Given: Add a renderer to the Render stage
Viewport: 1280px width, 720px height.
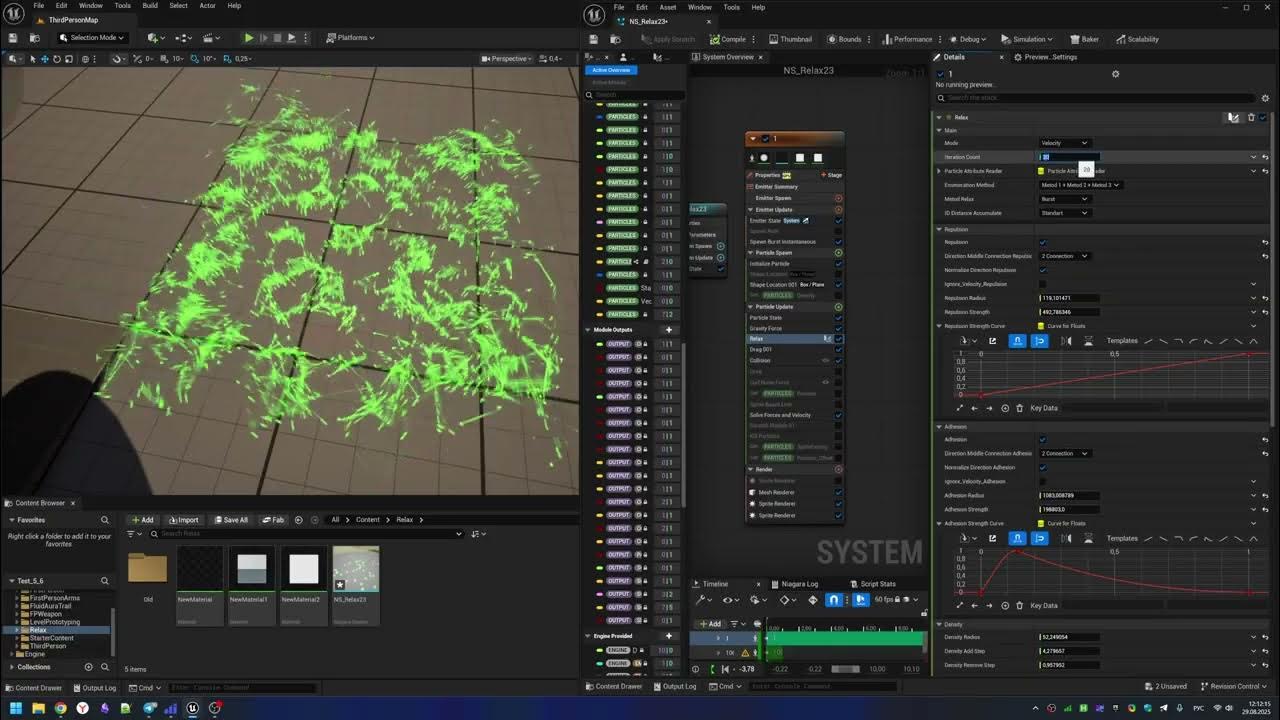Looking at the screenshot, I should click(x=838, y=469).
